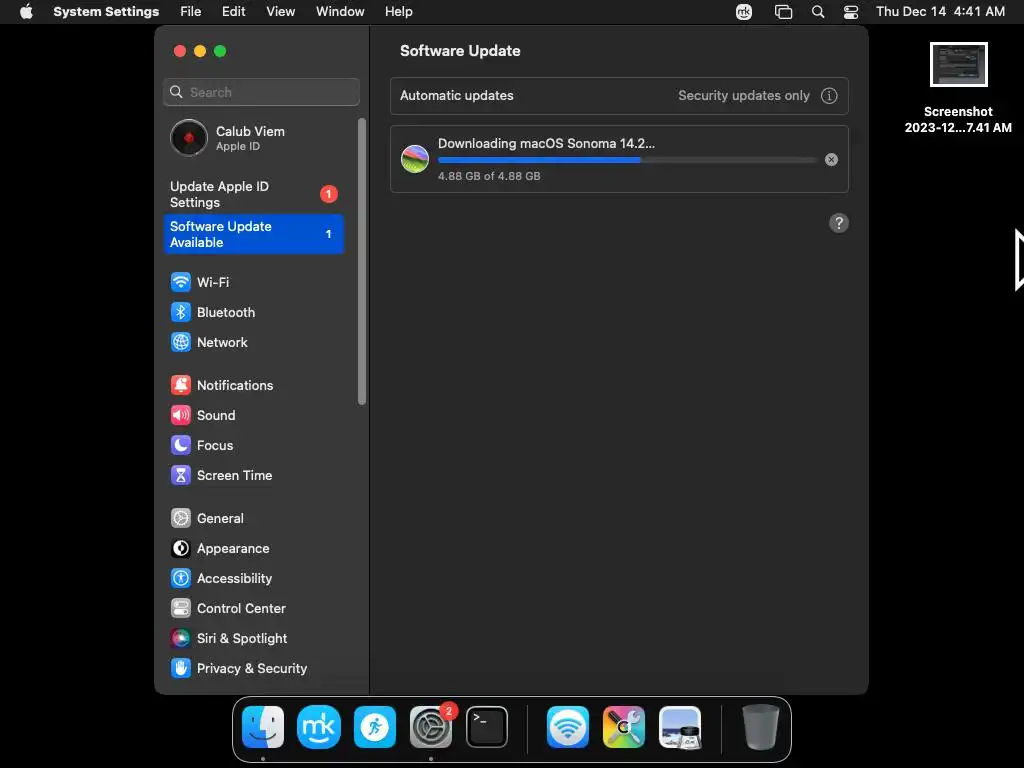
Task: Launch the mk app in Dock
Action: pos(319,727)
